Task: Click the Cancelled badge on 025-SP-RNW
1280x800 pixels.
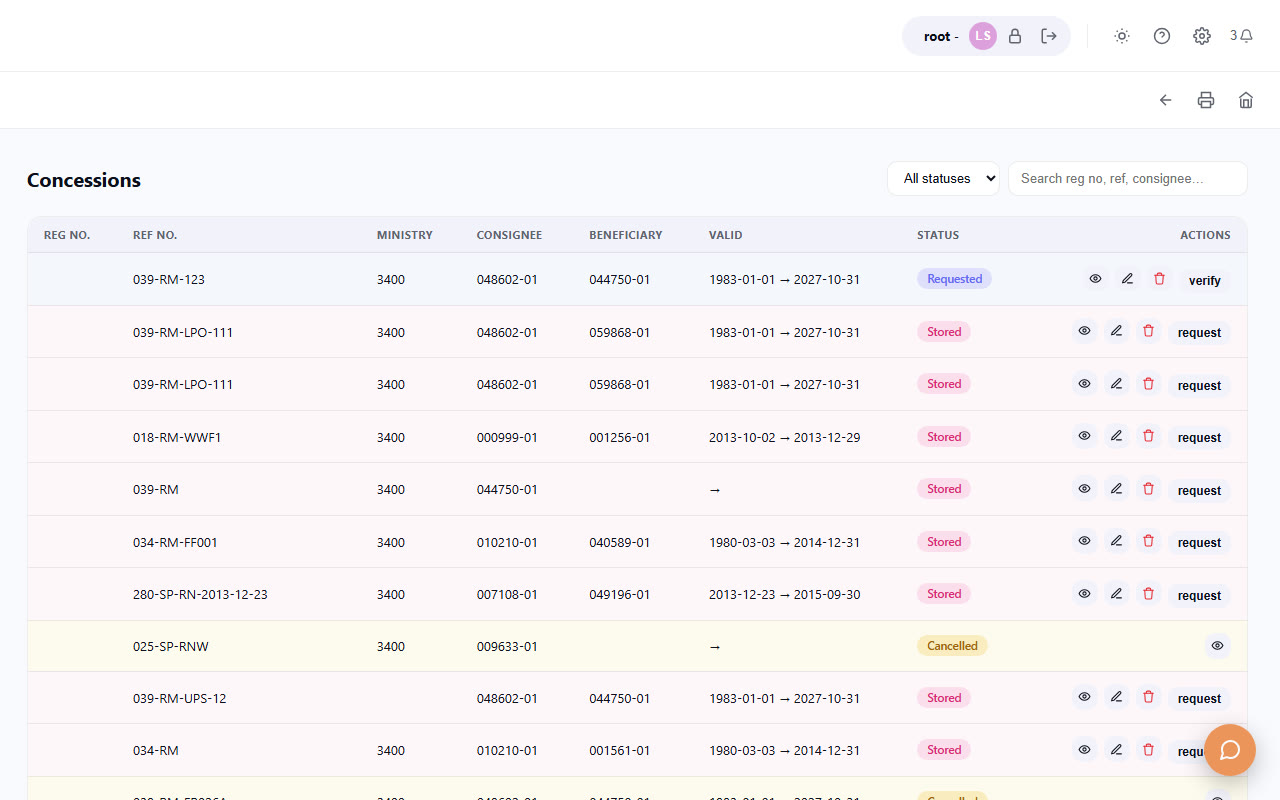Action: click(952, 646)
